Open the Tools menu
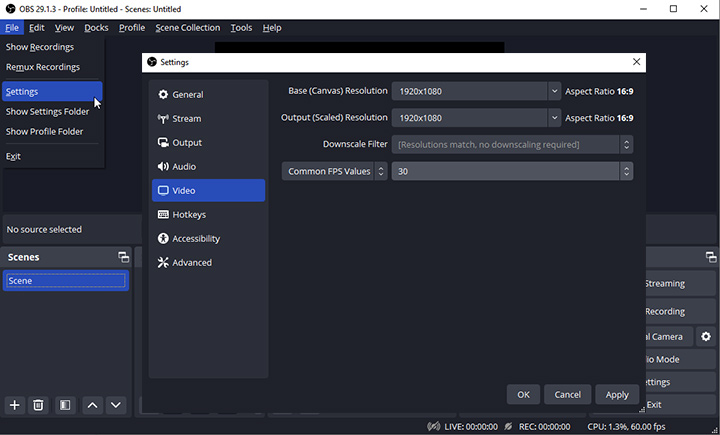Screen dimensions: 720x435 [x=241, y=28]
